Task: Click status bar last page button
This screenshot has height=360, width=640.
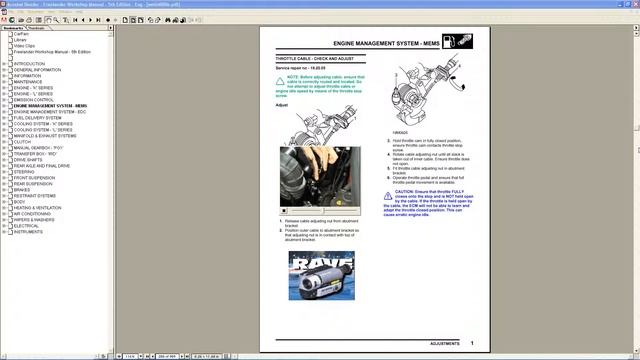Action: coord(187,356)
